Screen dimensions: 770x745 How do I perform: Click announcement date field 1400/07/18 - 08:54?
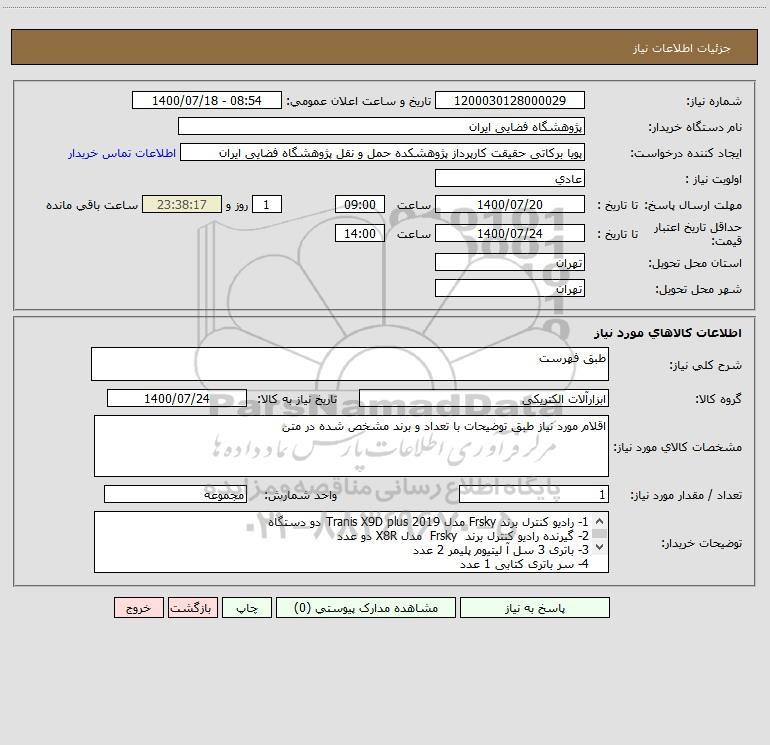point(207,101)
